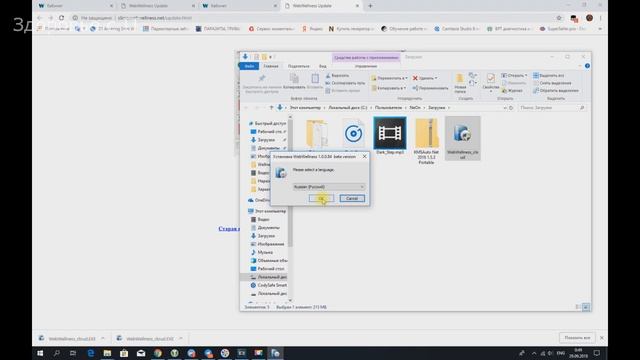
Task: Open the Открыть dropdown in the ribbon
Action: 514,76
